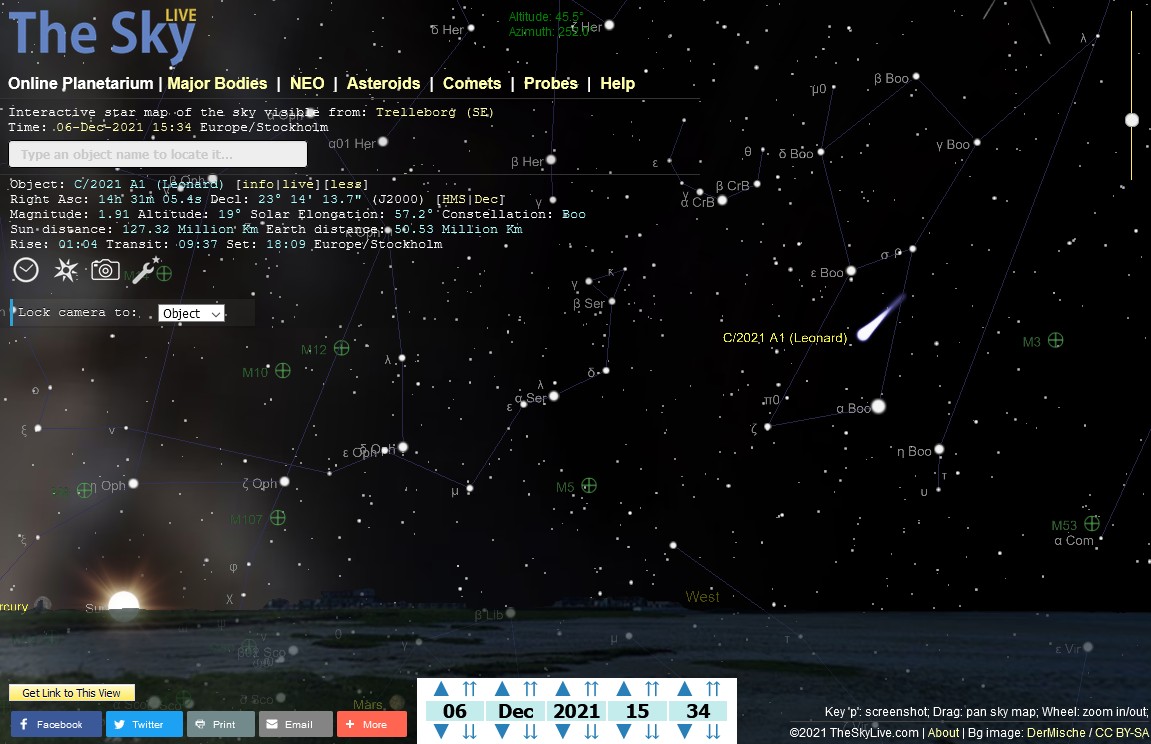Expand the More sharing options button

point(371,724)
